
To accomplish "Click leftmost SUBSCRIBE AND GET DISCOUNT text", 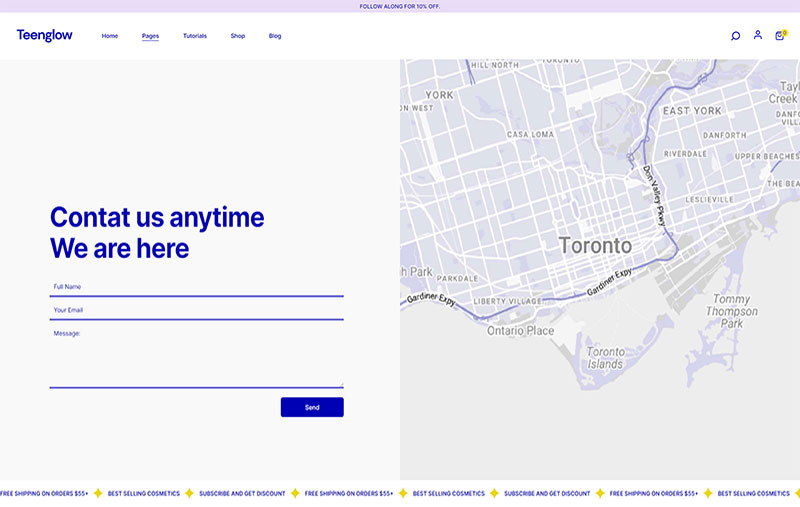I will tap(242, 493).
